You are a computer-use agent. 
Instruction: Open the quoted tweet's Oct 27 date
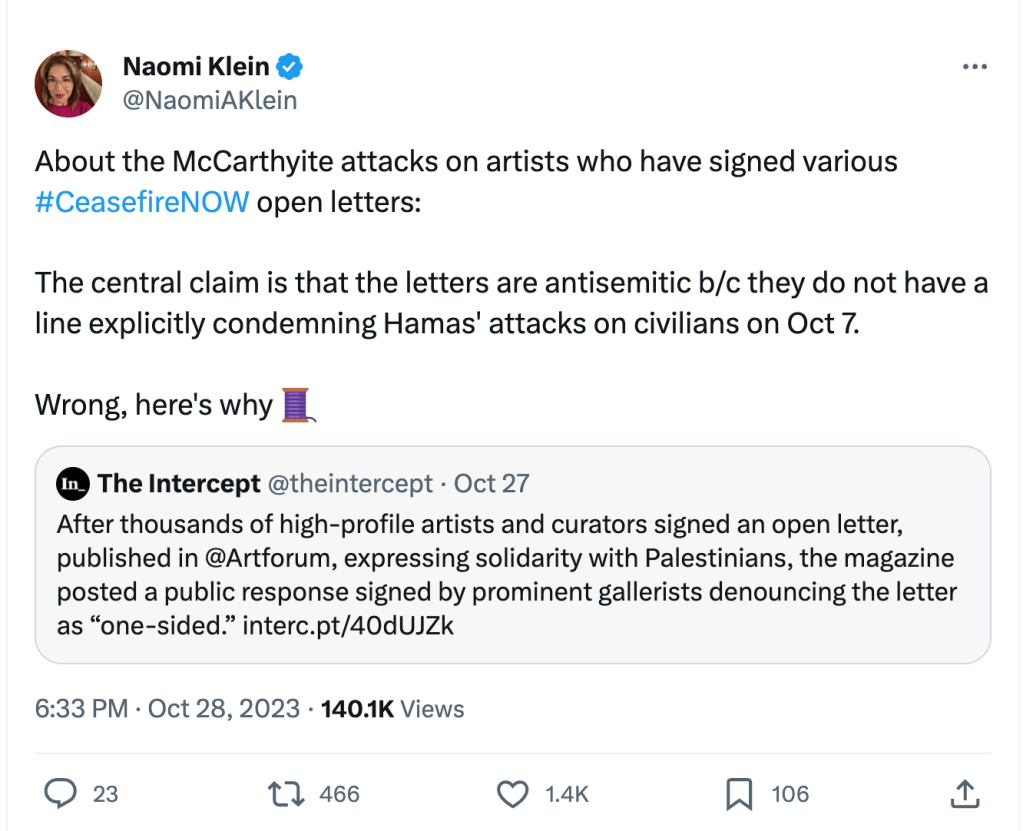click(491, 484)
